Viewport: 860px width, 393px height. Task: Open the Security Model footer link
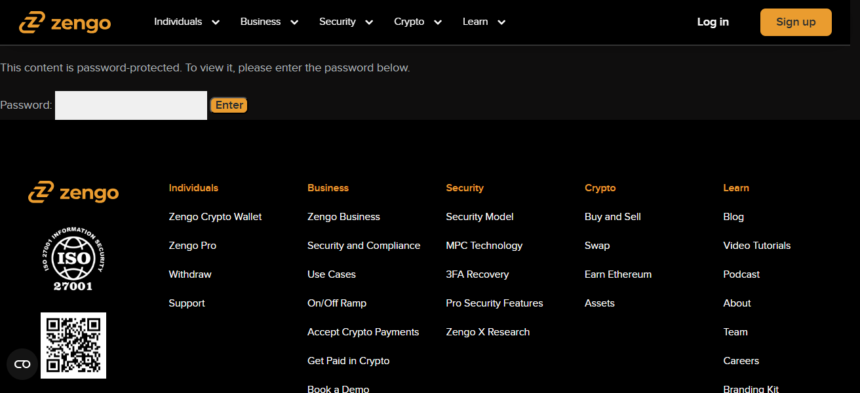[480, 217]
